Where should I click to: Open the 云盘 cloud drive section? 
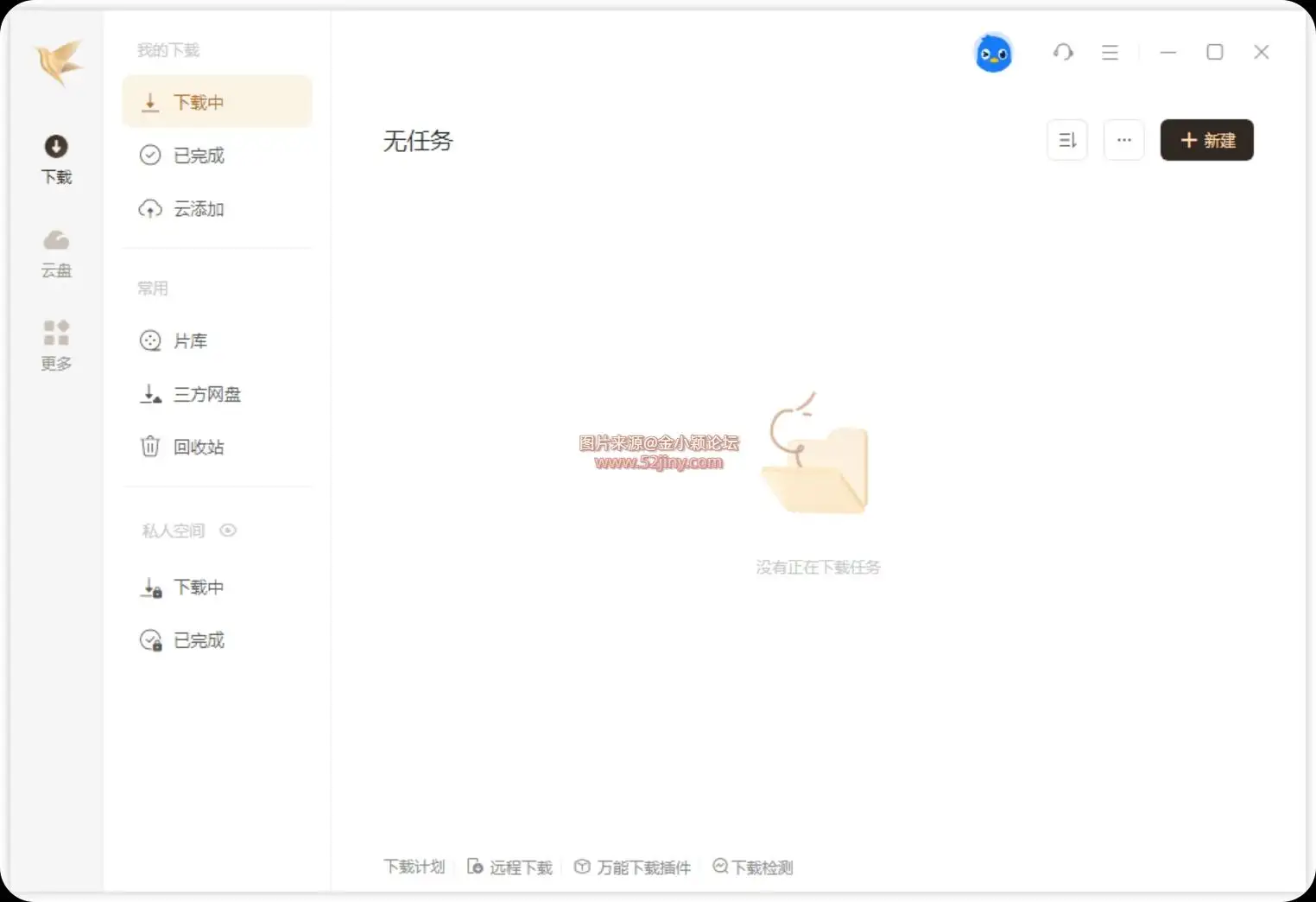(x=56, y=252)
